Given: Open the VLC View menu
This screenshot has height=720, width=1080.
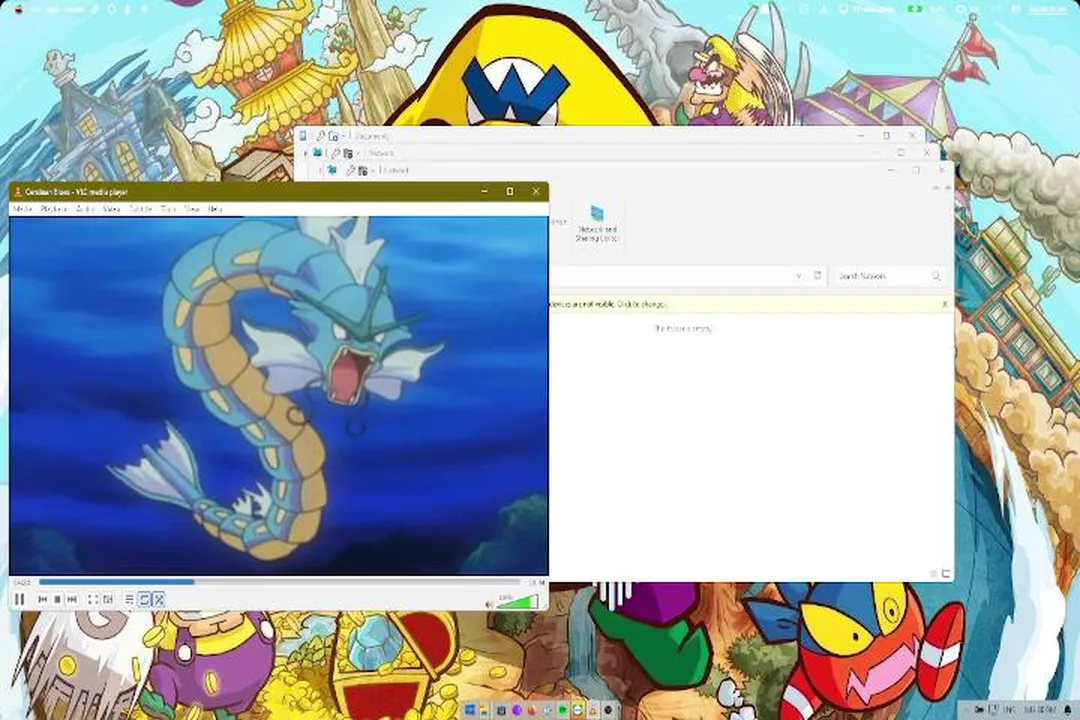Looking at the screenshot, I should click(x=192, y=209).
